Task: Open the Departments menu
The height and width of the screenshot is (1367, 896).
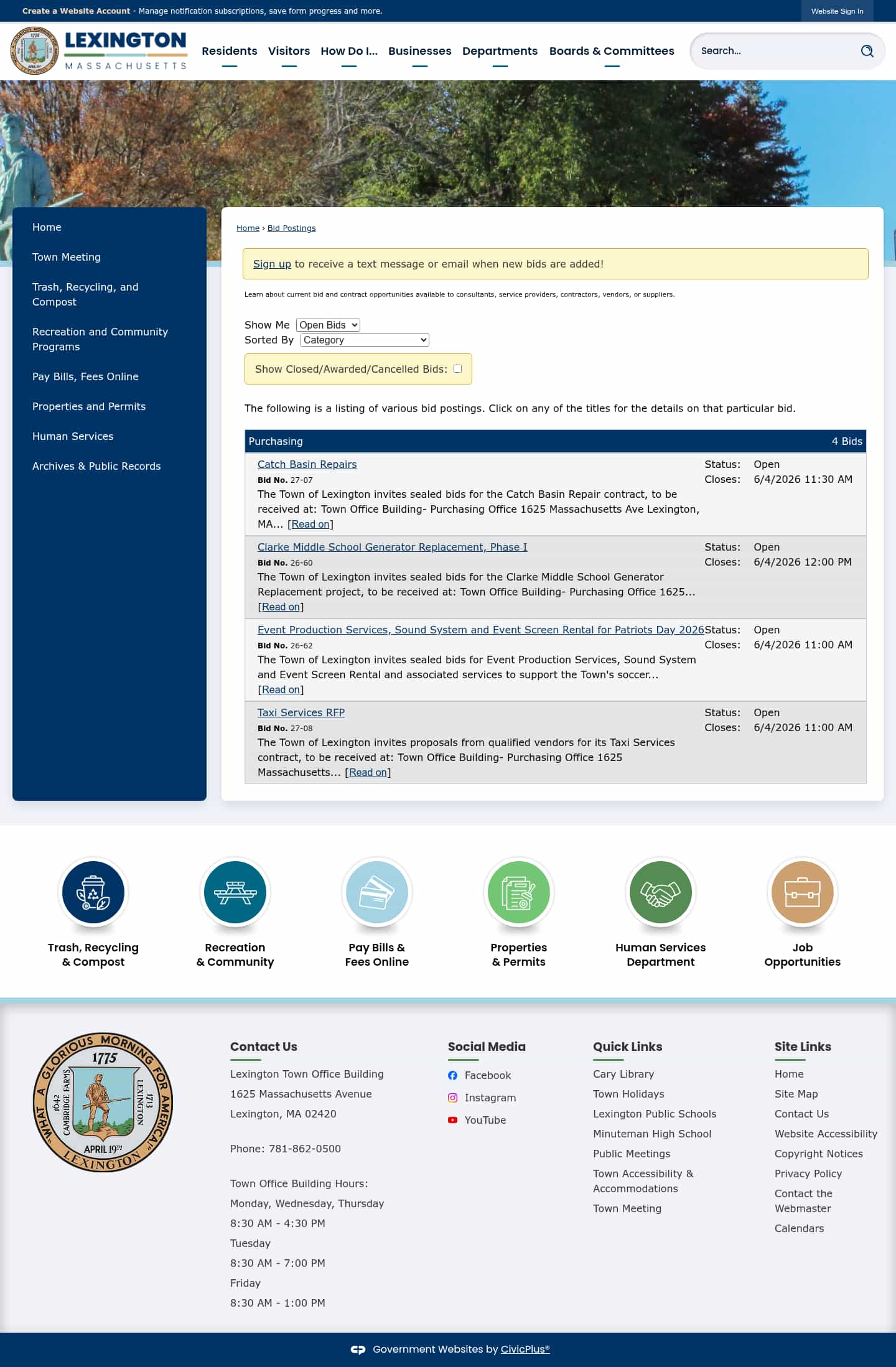Action: coord(500,51)
